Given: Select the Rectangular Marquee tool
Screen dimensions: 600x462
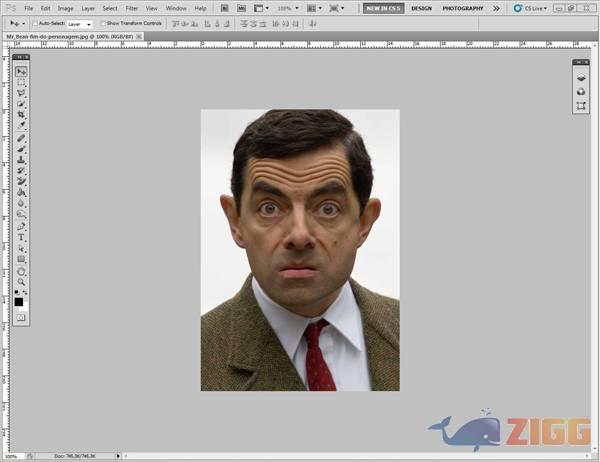Looking at the screenshot, I should coord(21,83).
